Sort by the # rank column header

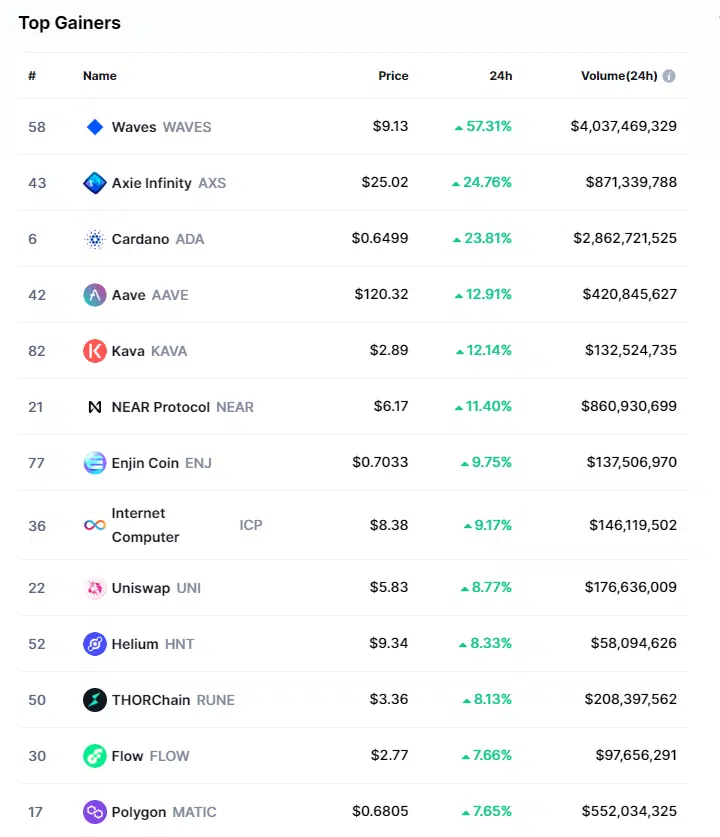32,76
